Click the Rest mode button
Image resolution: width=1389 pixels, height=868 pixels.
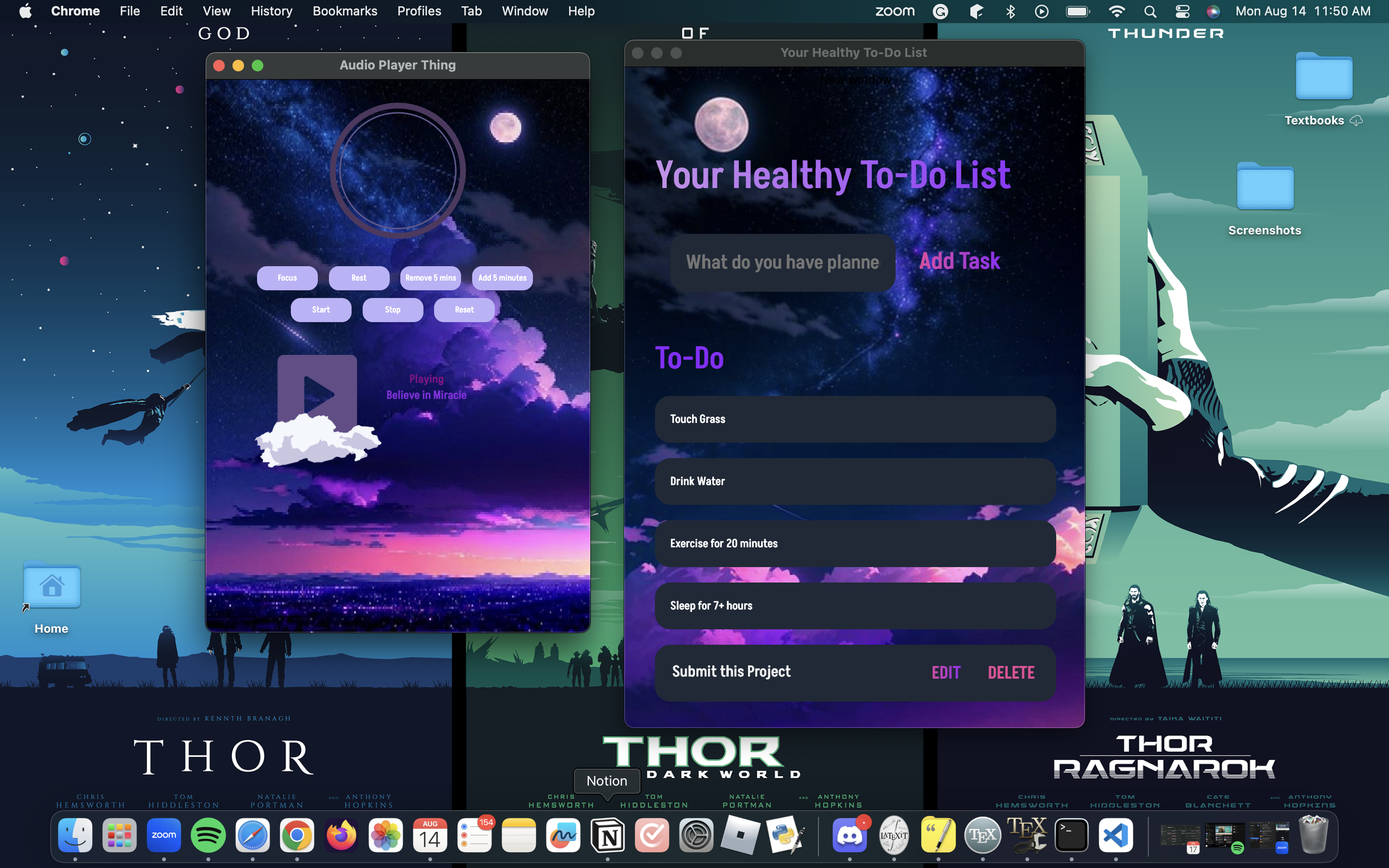pyautogui.click(x=359, y=278)
